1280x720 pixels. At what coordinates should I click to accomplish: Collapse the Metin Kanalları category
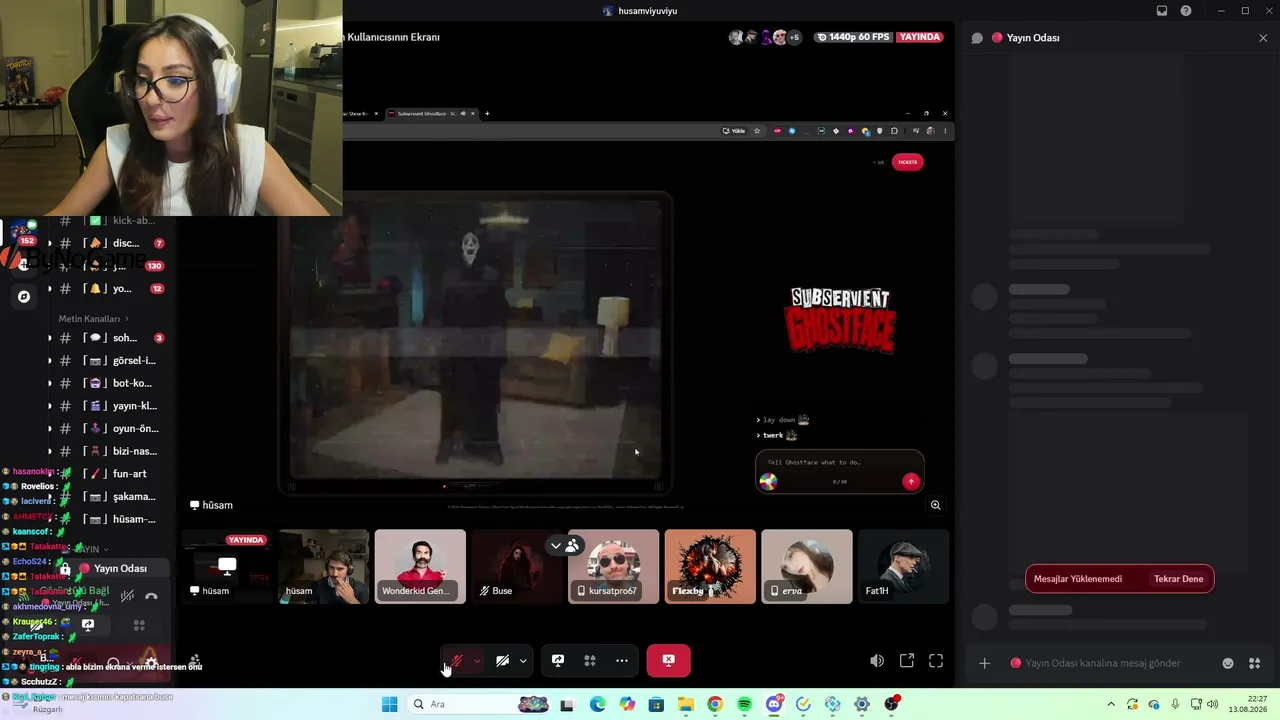[x=94, y=319]
